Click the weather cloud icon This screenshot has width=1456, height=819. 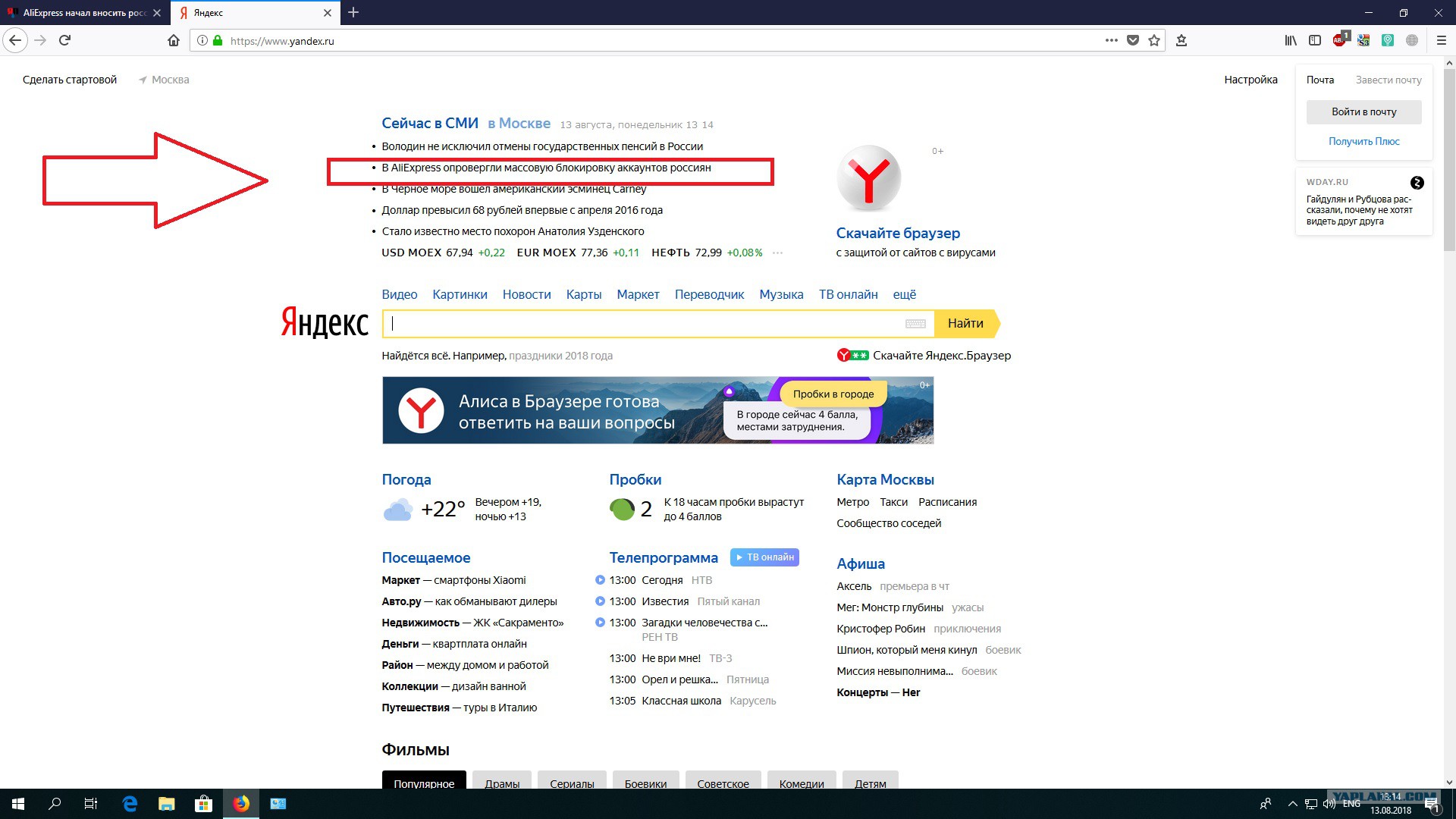398,510
